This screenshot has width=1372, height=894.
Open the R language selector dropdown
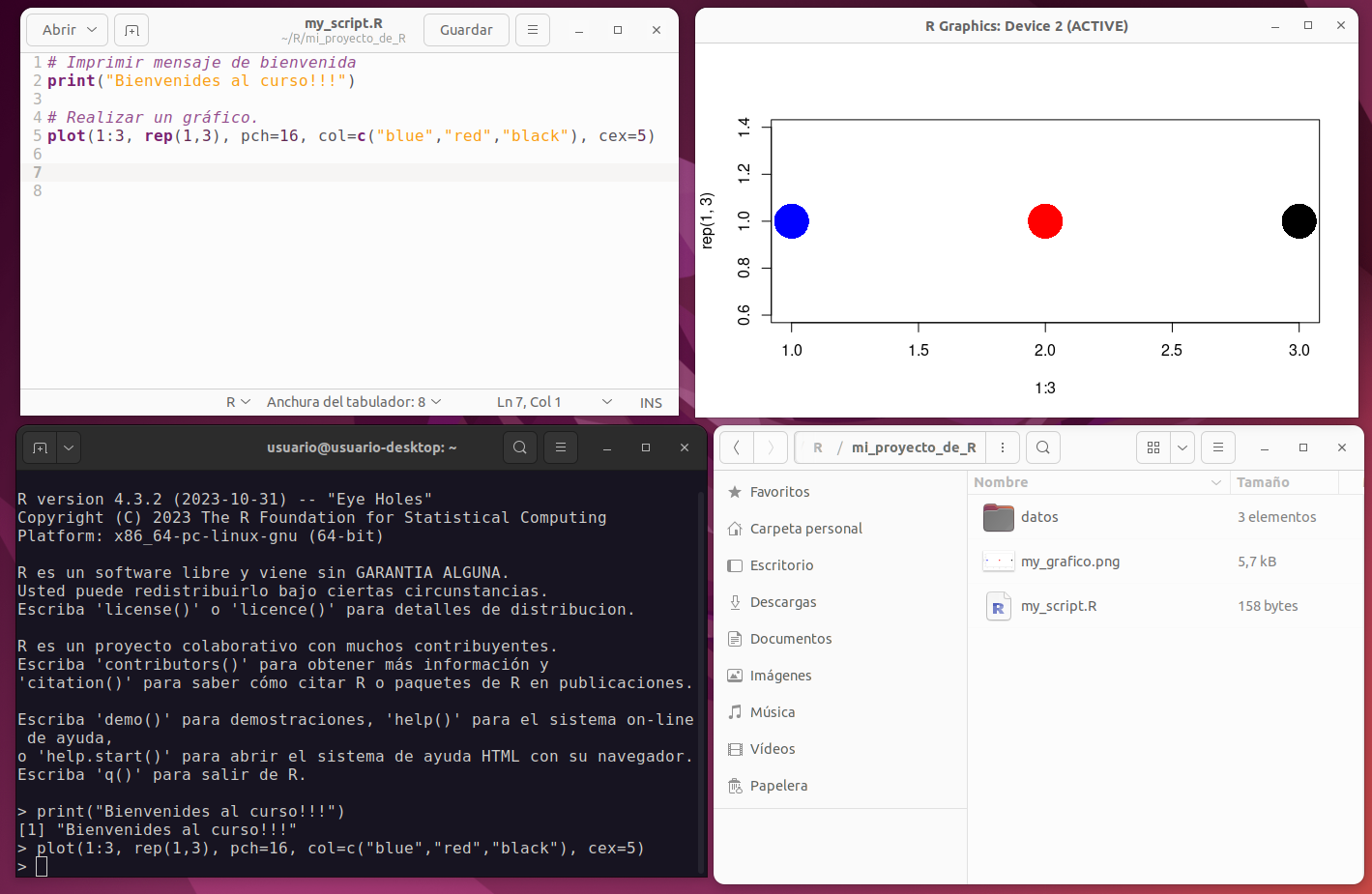tap(238, 402)
